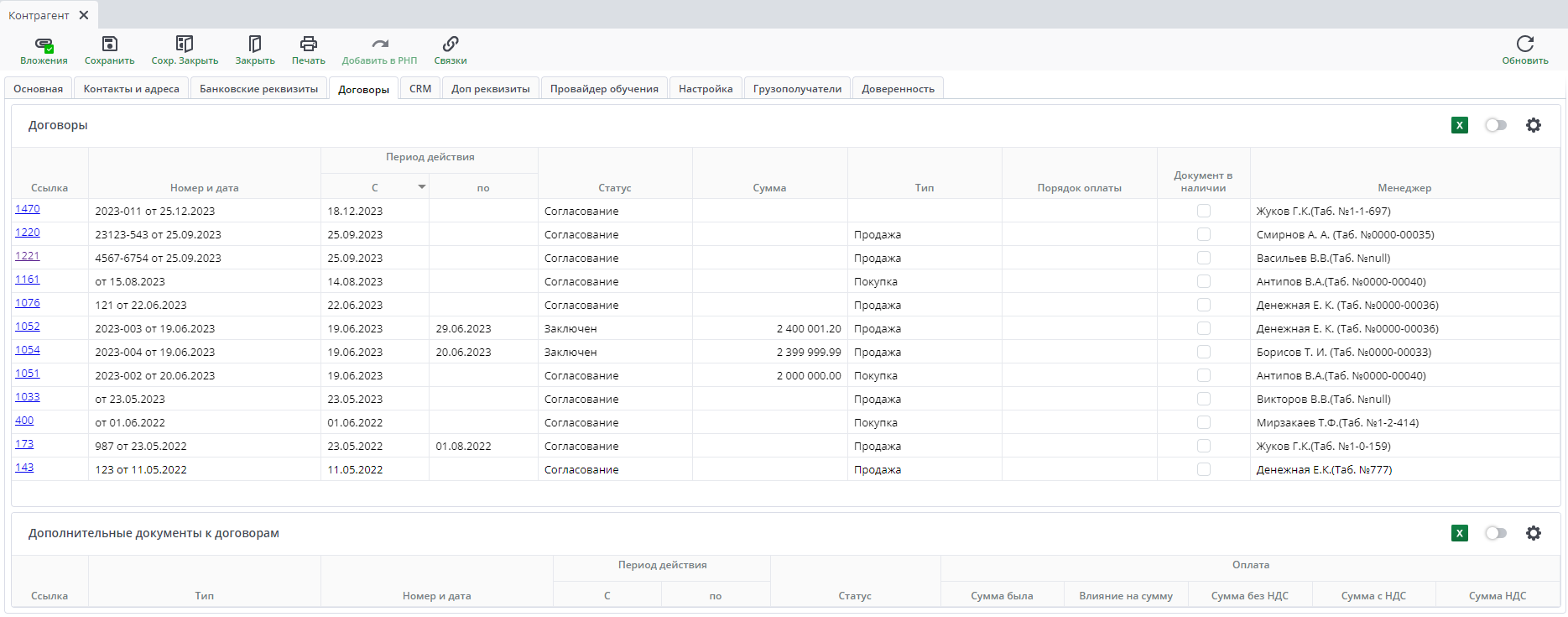Open the Вложения attachments icon
This screenshot has height=617, width=1568.
(44, 44)
